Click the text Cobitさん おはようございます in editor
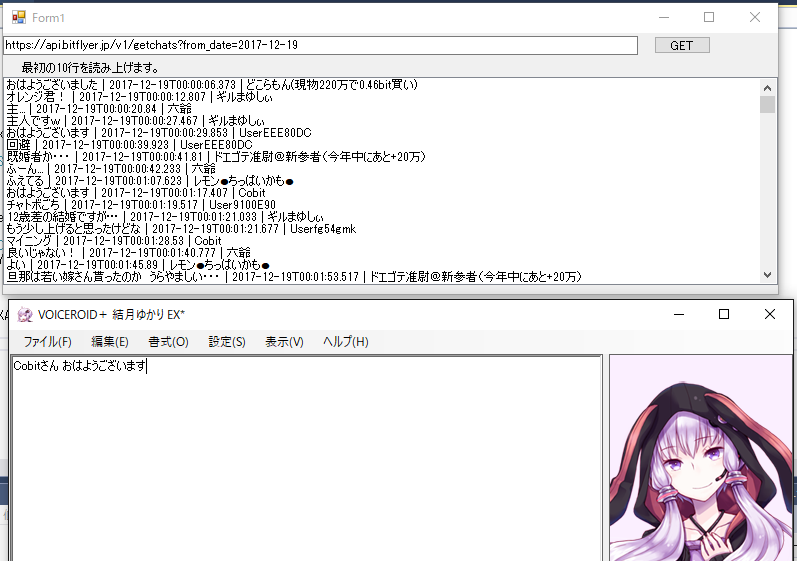The image size is (797, 561). [79, 366]
